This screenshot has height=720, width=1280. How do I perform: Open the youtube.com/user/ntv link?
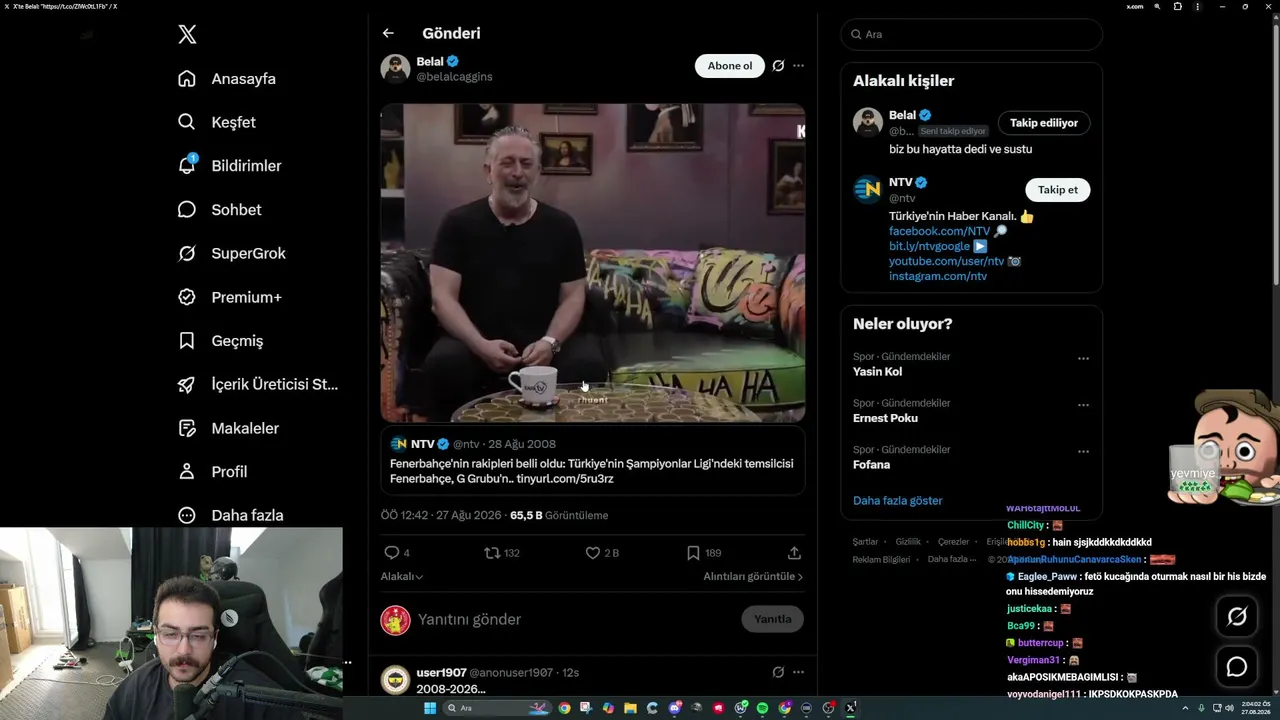(x=946, y=261)
